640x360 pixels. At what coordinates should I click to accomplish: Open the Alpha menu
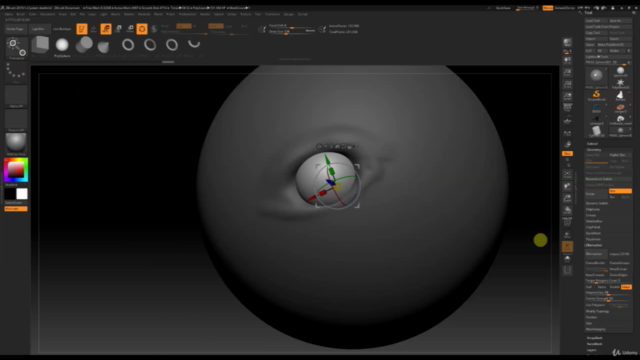click(9, 14)
